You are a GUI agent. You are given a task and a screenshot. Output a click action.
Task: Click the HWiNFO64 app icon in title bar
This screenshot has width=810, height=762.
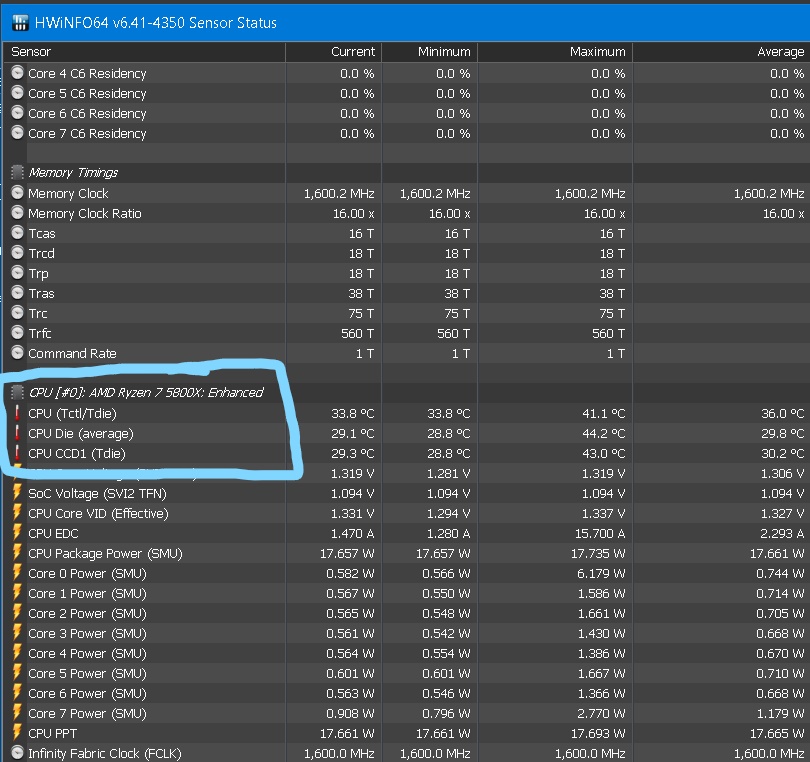(x=20, y=23)
